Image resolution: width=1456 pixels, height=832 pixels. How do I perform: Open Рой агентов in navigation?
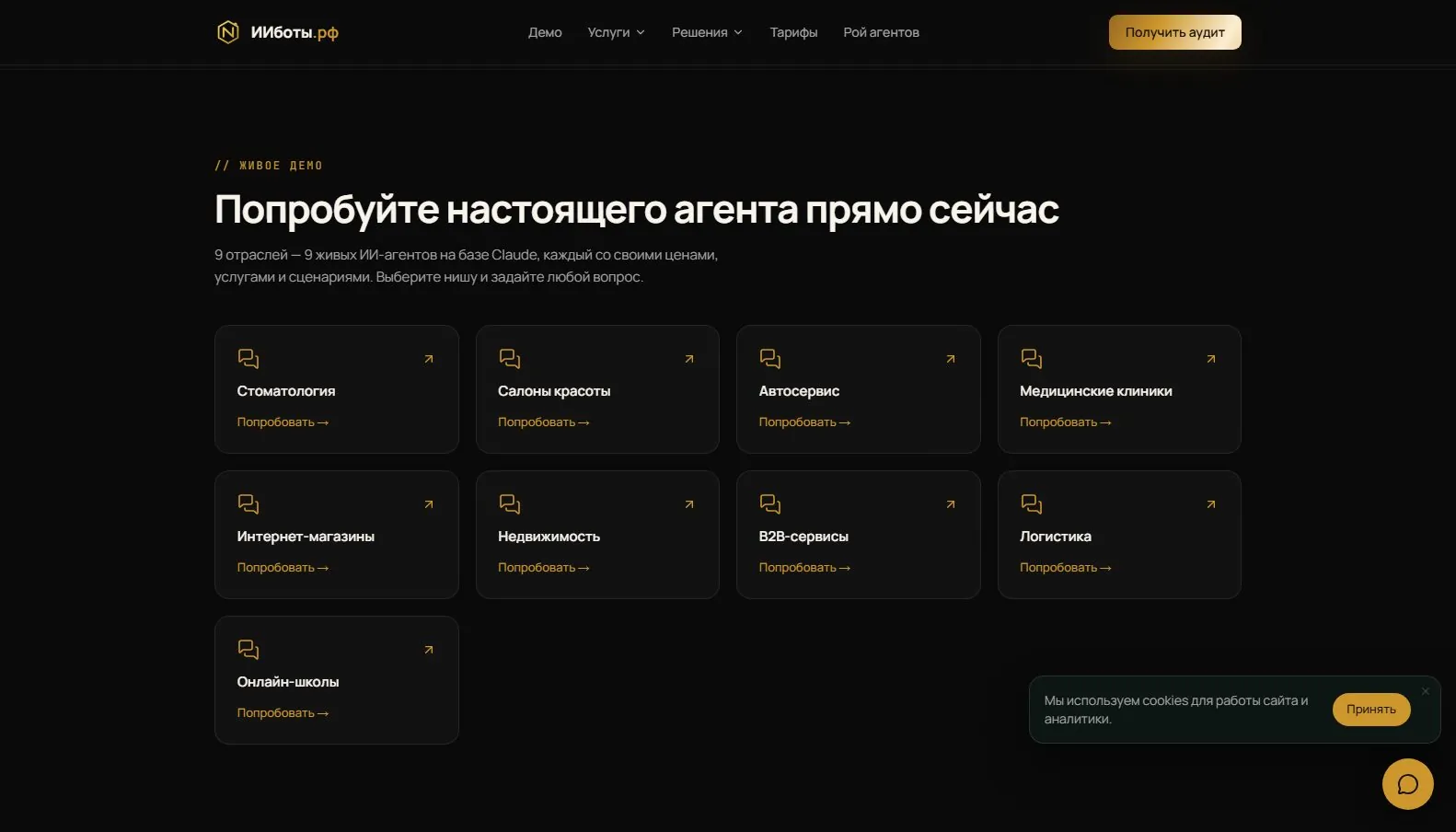coord(881,32)
